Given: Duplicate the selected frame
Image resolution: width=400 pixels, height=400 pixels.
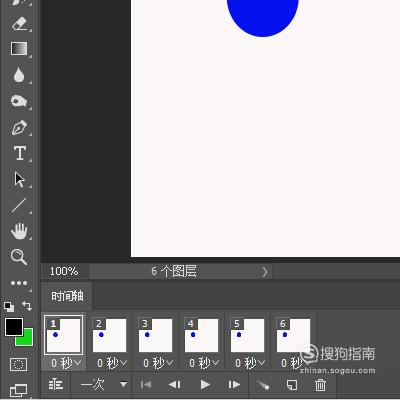Looking at the screenshot, I should pyautogui.click(x=292, y=385).
